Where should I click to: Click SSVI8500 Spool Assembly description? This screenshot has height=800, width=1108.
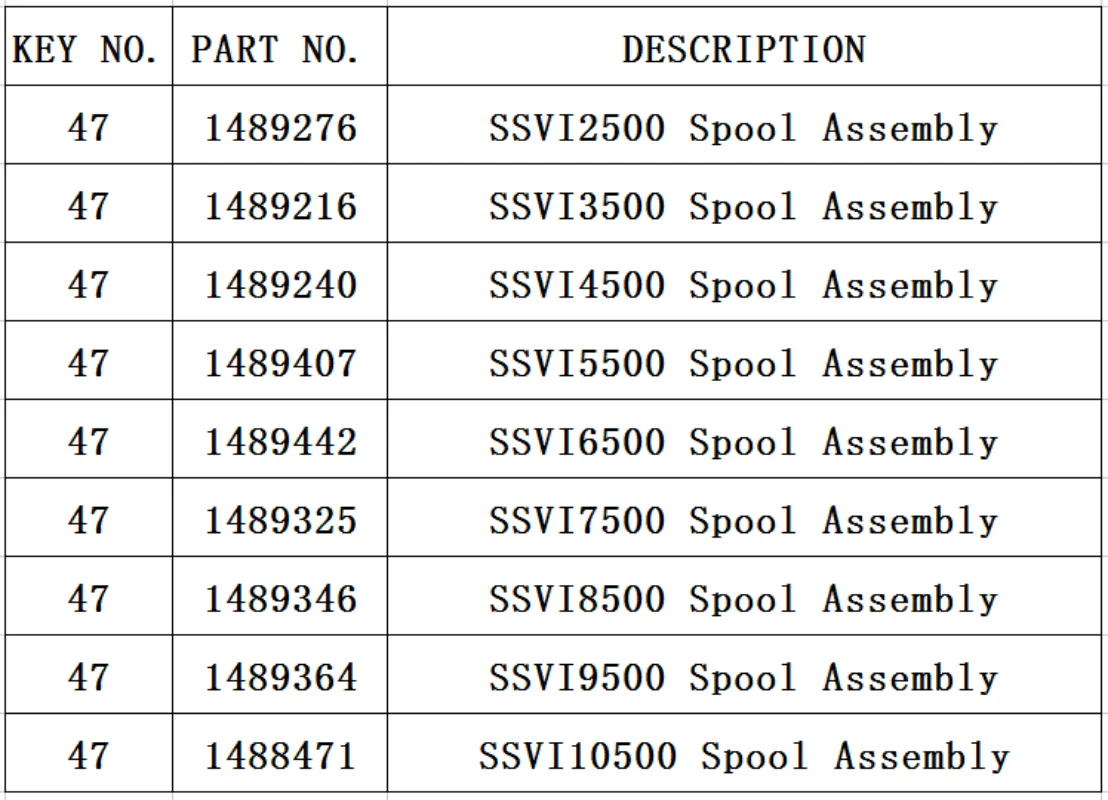[x=743, y=600]
